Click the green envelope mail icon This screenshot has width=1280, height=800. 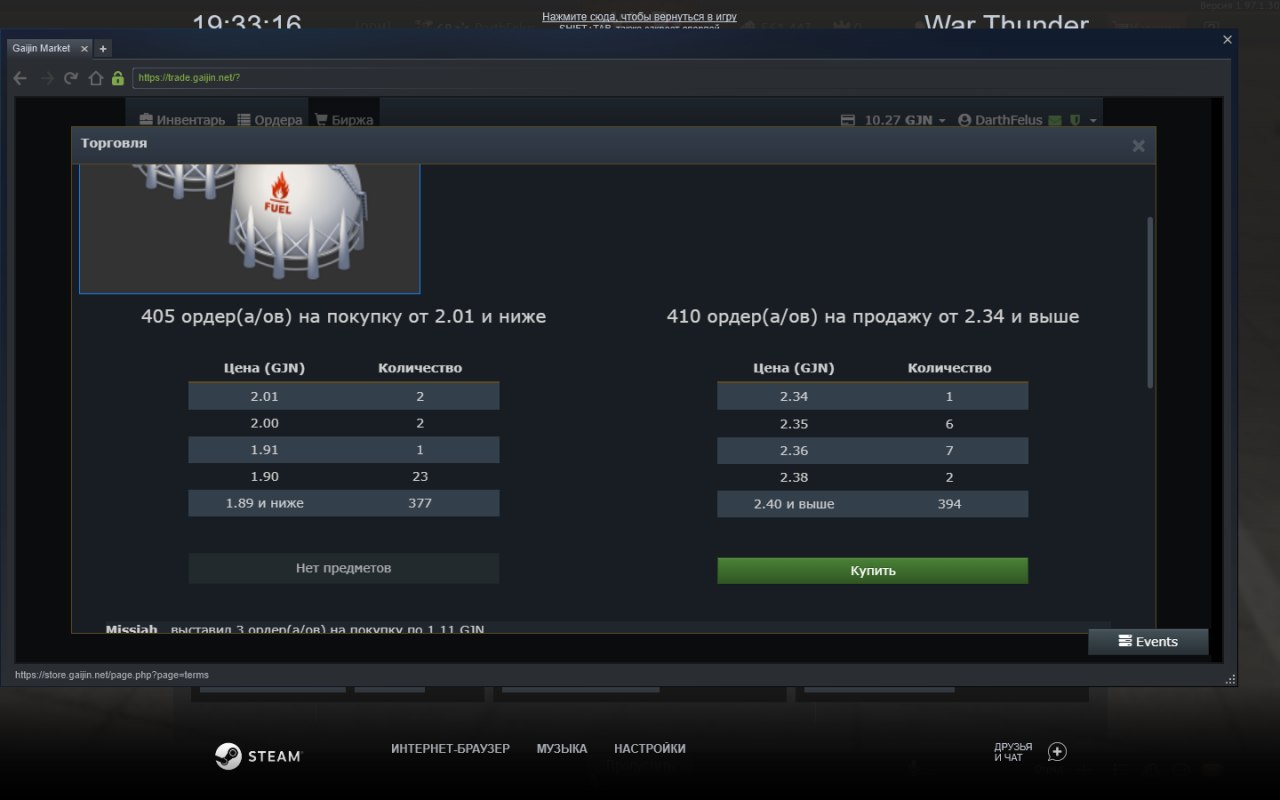(x=1054, y=120)
